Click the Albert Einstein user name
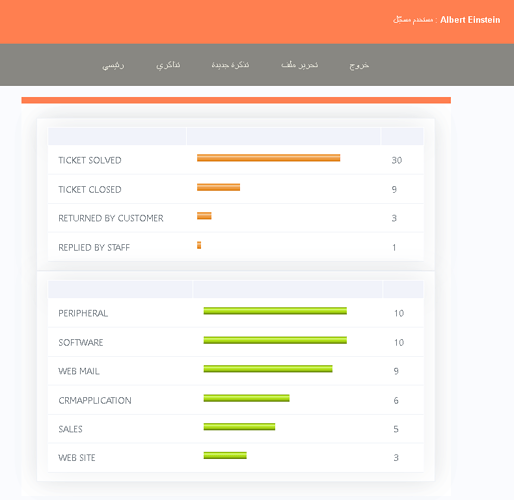514x500 pixels. click(x=470, y=20)
